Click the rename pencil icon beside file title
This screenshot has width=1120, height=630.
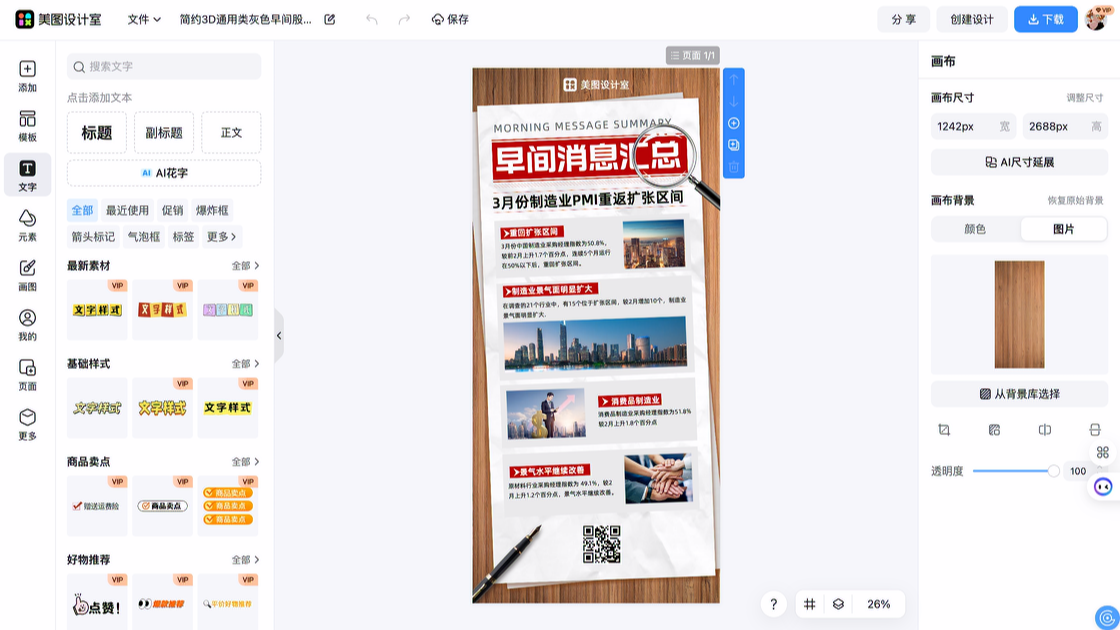point(330,19)
